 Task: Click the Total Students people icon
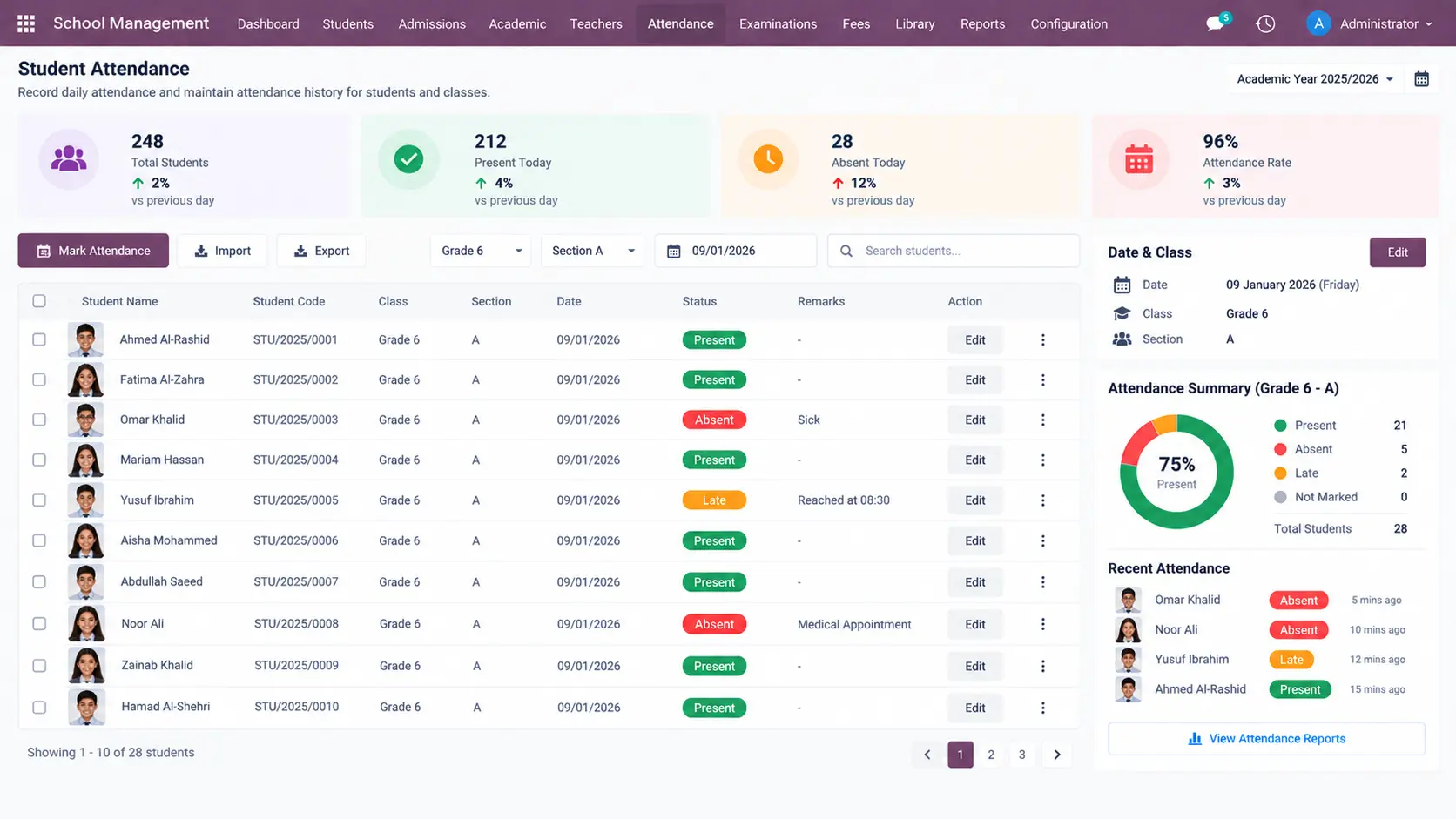[69, 158]
